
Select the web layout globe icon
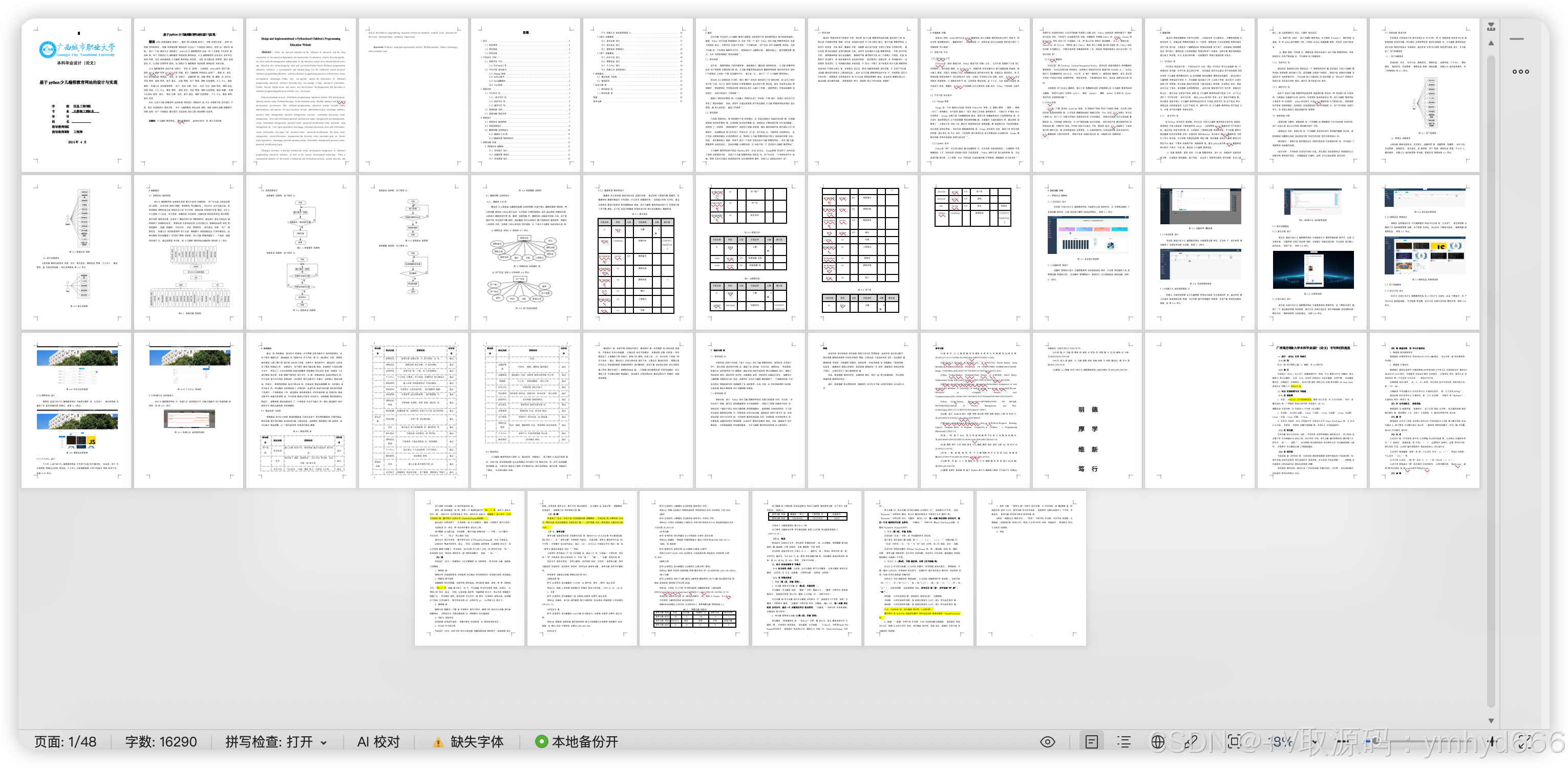pos(1158,741)
